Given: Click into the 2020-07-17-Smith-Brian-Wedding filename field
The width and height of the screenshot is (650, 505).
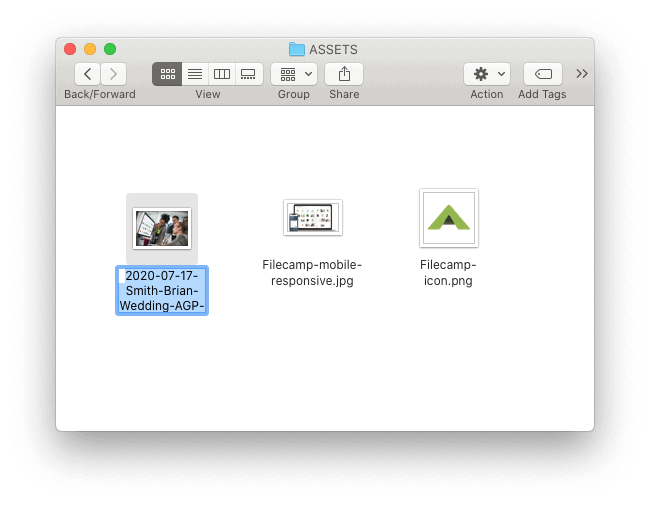Looking at the screenshot, I should pyautogui.click(x=162, y=291).
